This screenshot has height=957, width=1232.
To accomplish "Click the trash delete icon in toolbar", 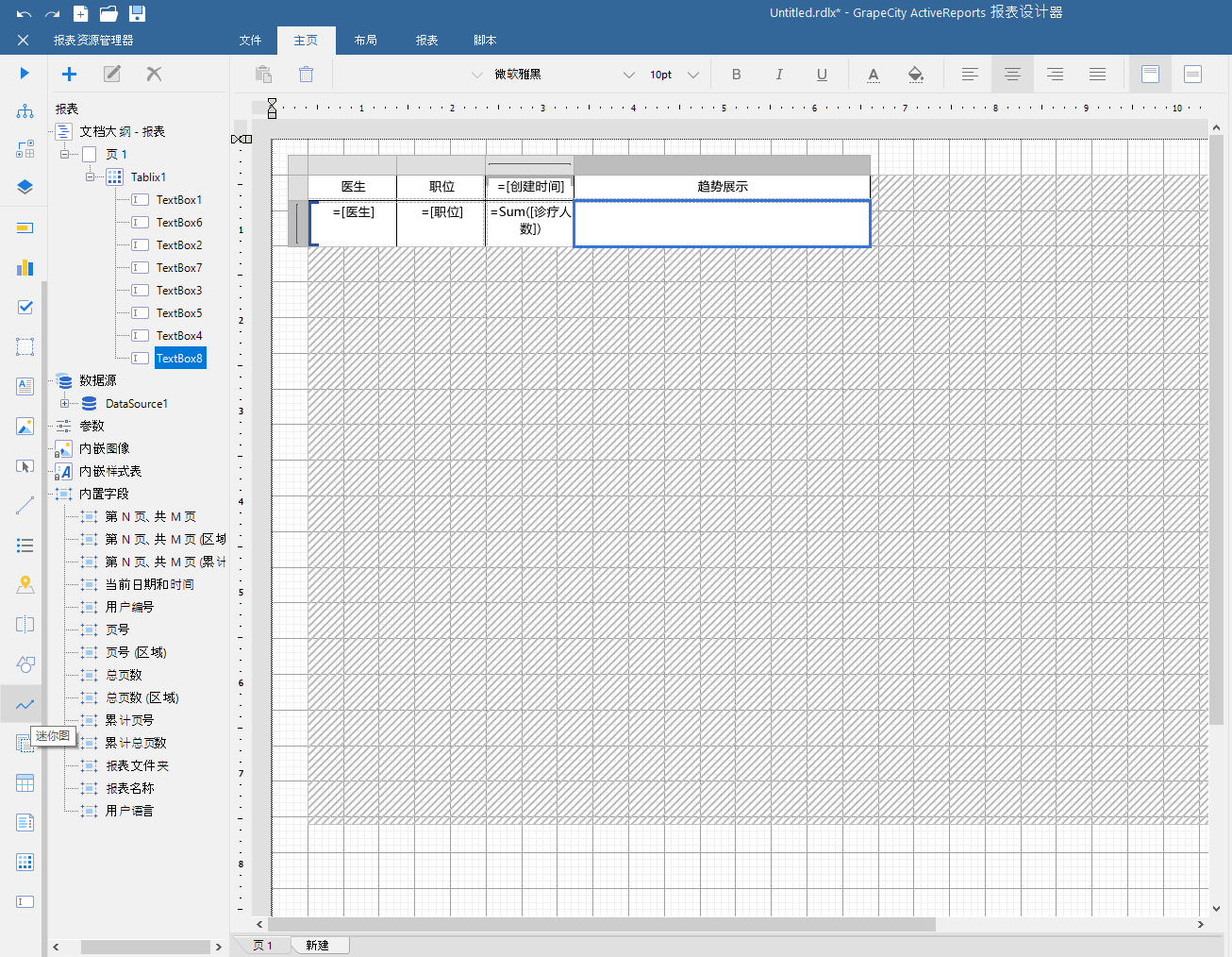I will (x=306, y=74).
